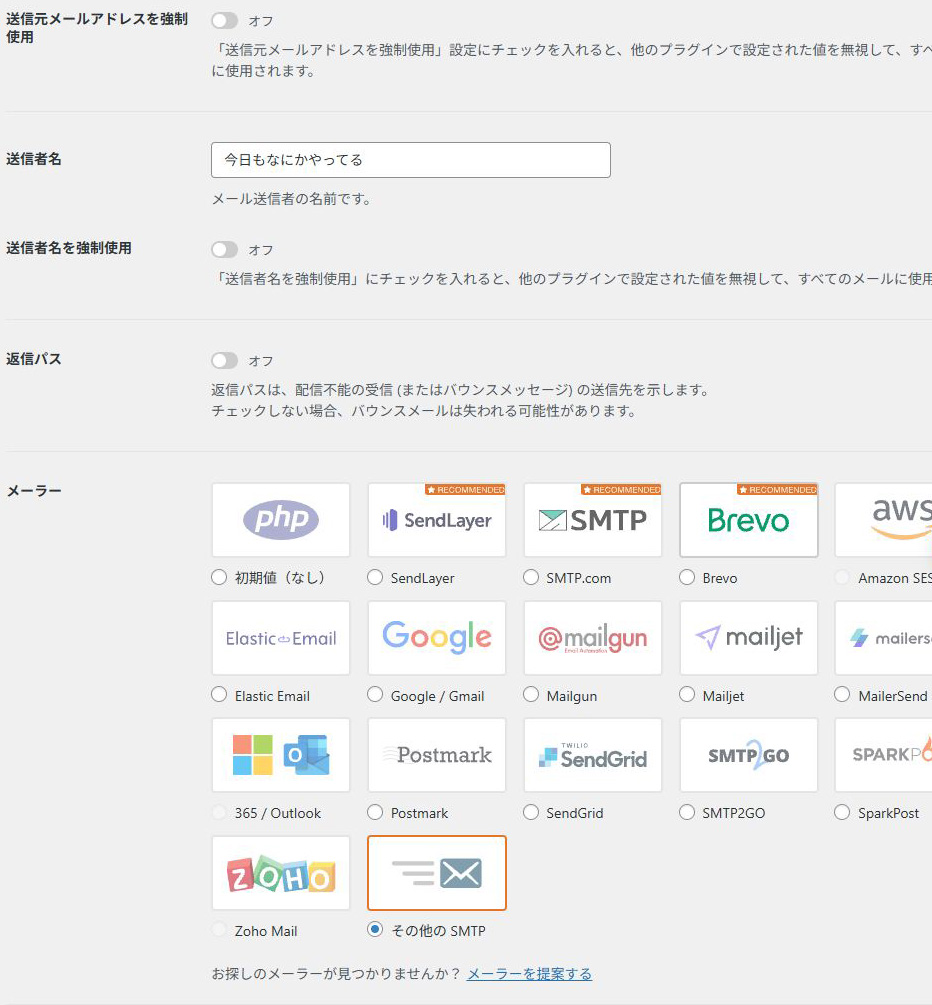Screen dimensions: 932x1005
Task: Click the 送信者名 text field
Action: point(411,160)
